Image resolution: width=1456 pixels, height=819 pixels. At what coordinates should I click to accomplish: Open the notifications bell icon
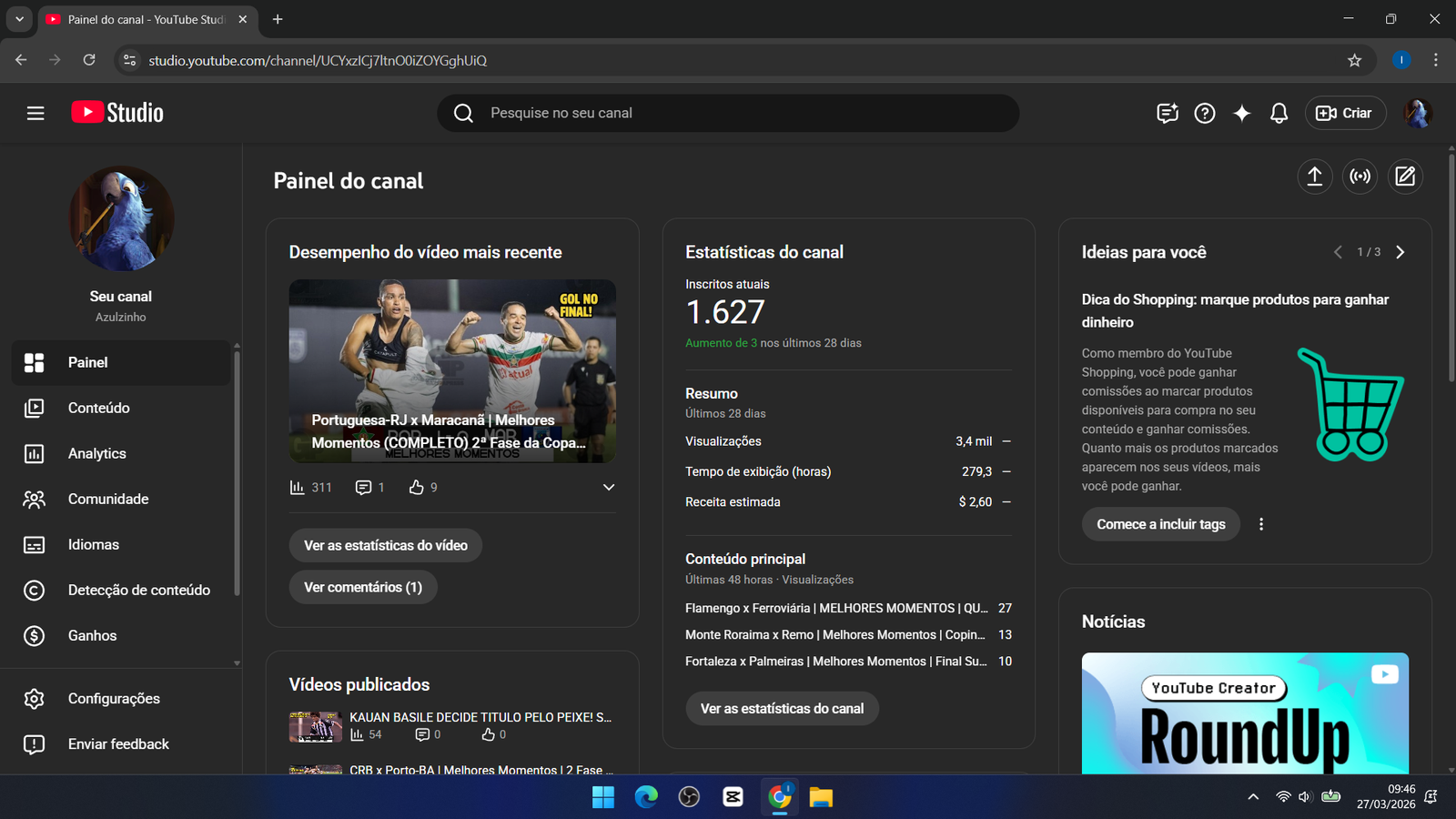(x=1279, y=113)
